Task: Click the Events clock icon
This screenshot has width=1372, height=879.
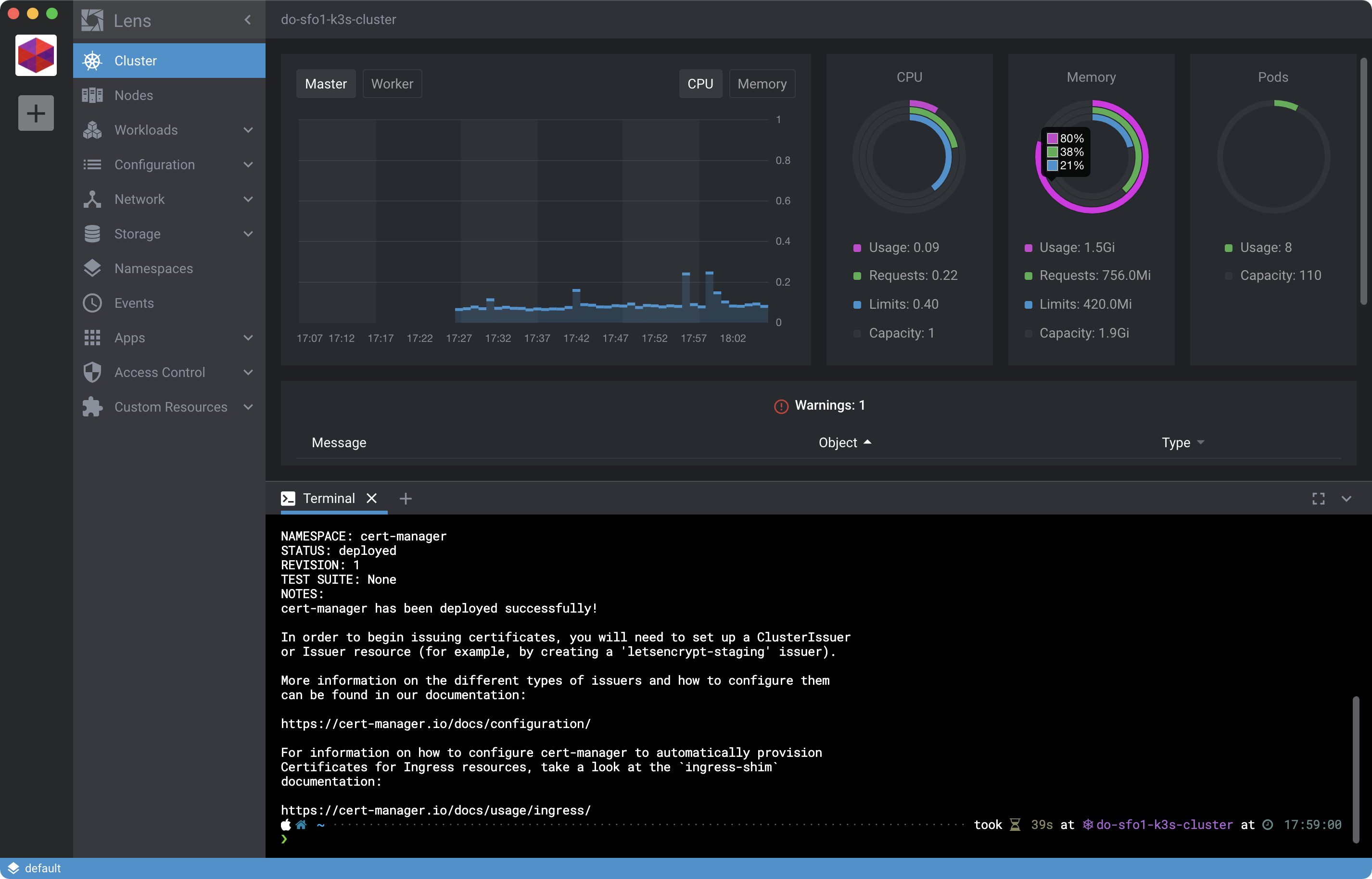Action: 92,303
